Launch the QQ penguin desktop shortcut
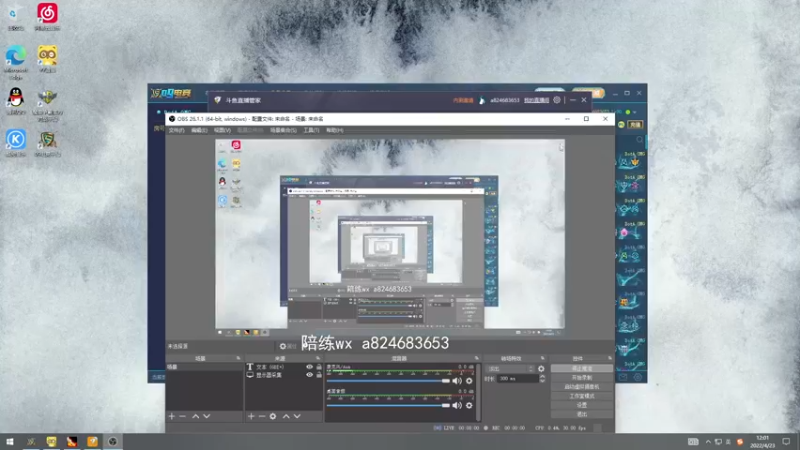The image size is (800, 450). (16, 101)
